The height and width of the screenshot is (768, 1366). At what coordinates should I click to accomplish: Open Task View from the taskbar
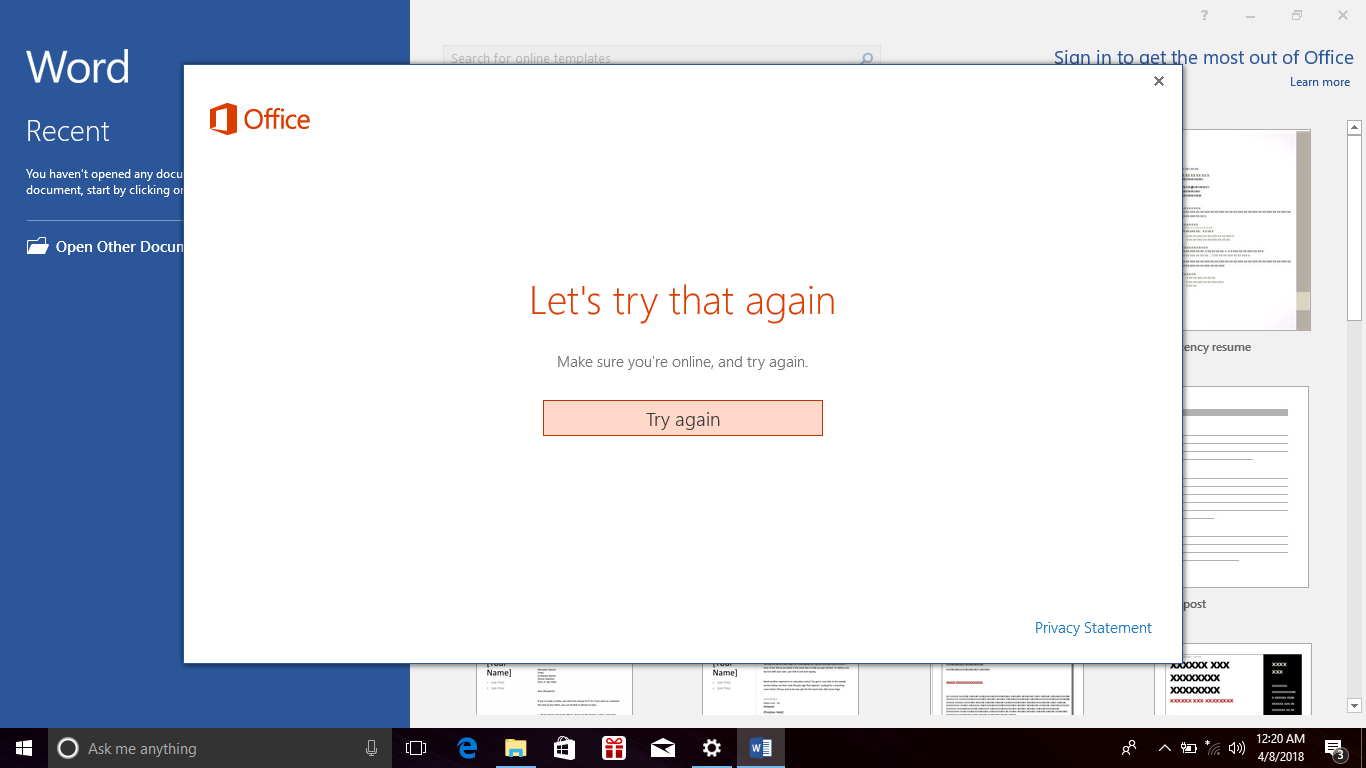tap(416, 748)
